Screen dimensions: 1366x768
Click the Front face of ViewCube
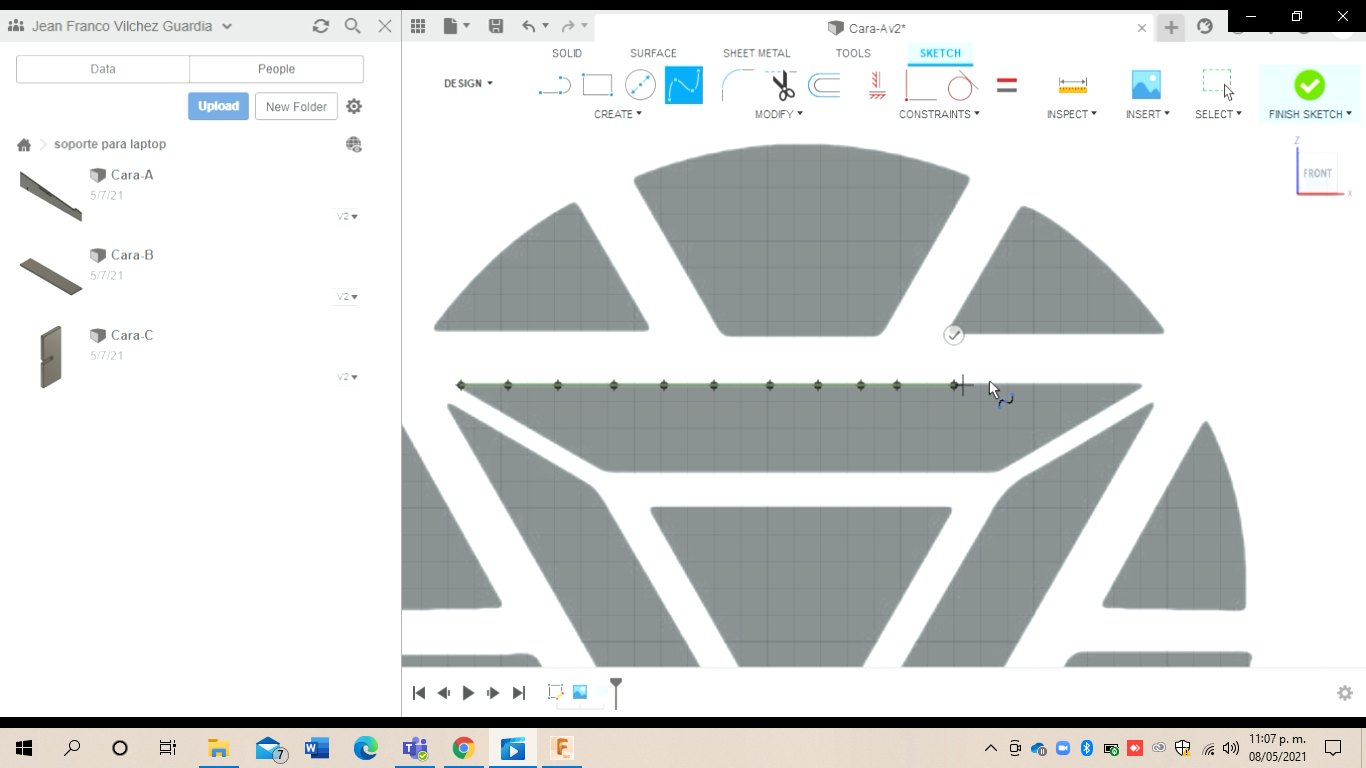(x=1317, y=173)
